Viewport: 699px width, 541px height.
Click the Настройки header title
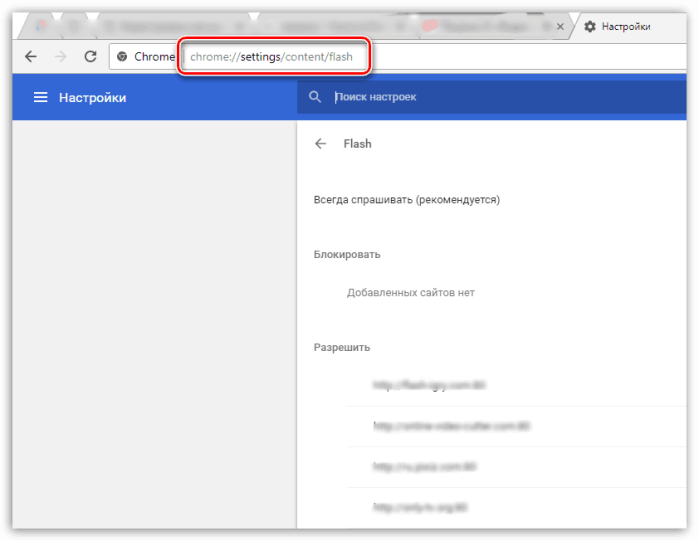93,98
